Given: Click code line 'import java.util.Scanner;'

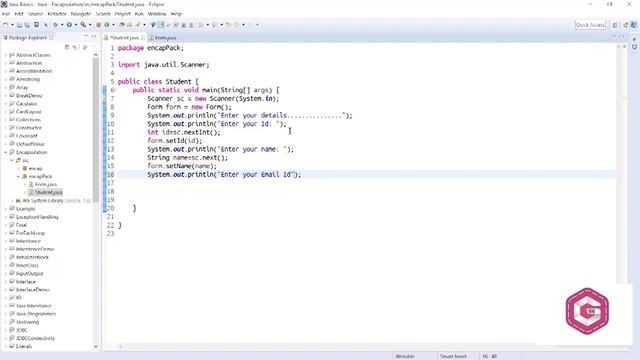Looking at the screenshot, I should 164,64.
